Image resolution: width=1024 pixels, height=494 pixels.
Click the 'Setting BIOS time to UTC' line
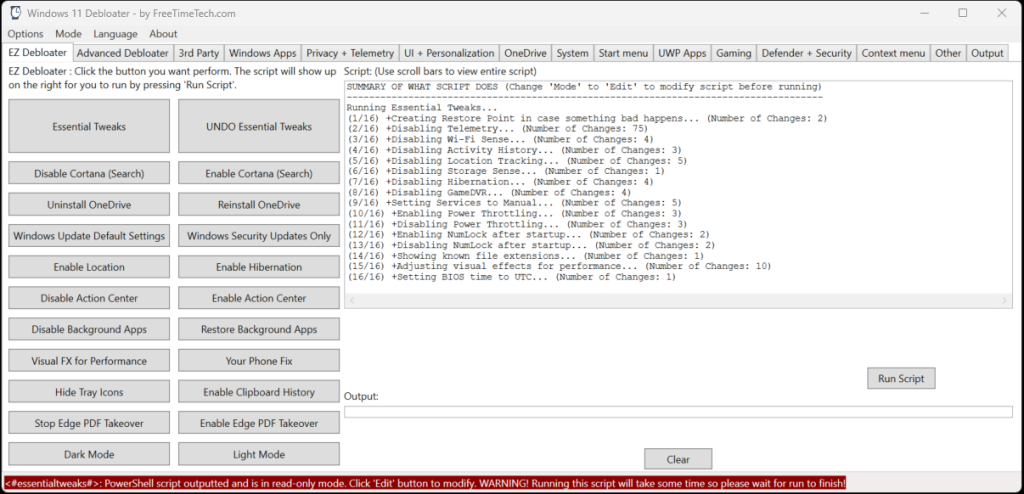pyautogui.click(x=511, y=277)
